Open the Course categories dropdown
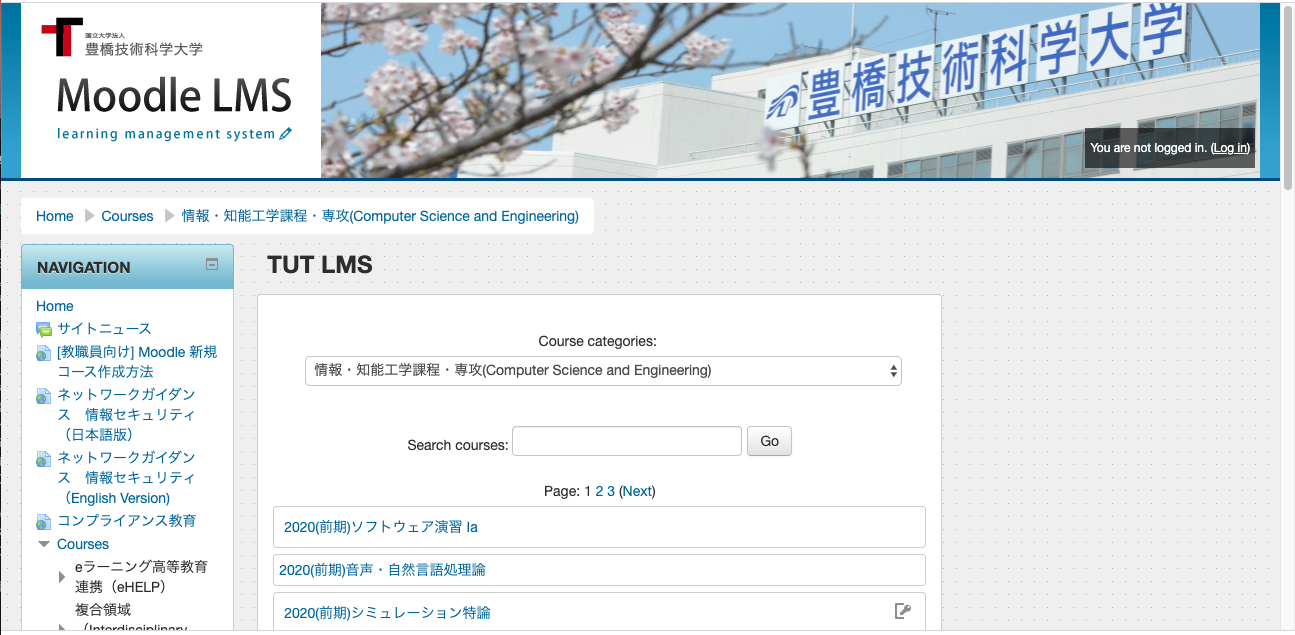The image size is (1295, 635). click(603, 371)
